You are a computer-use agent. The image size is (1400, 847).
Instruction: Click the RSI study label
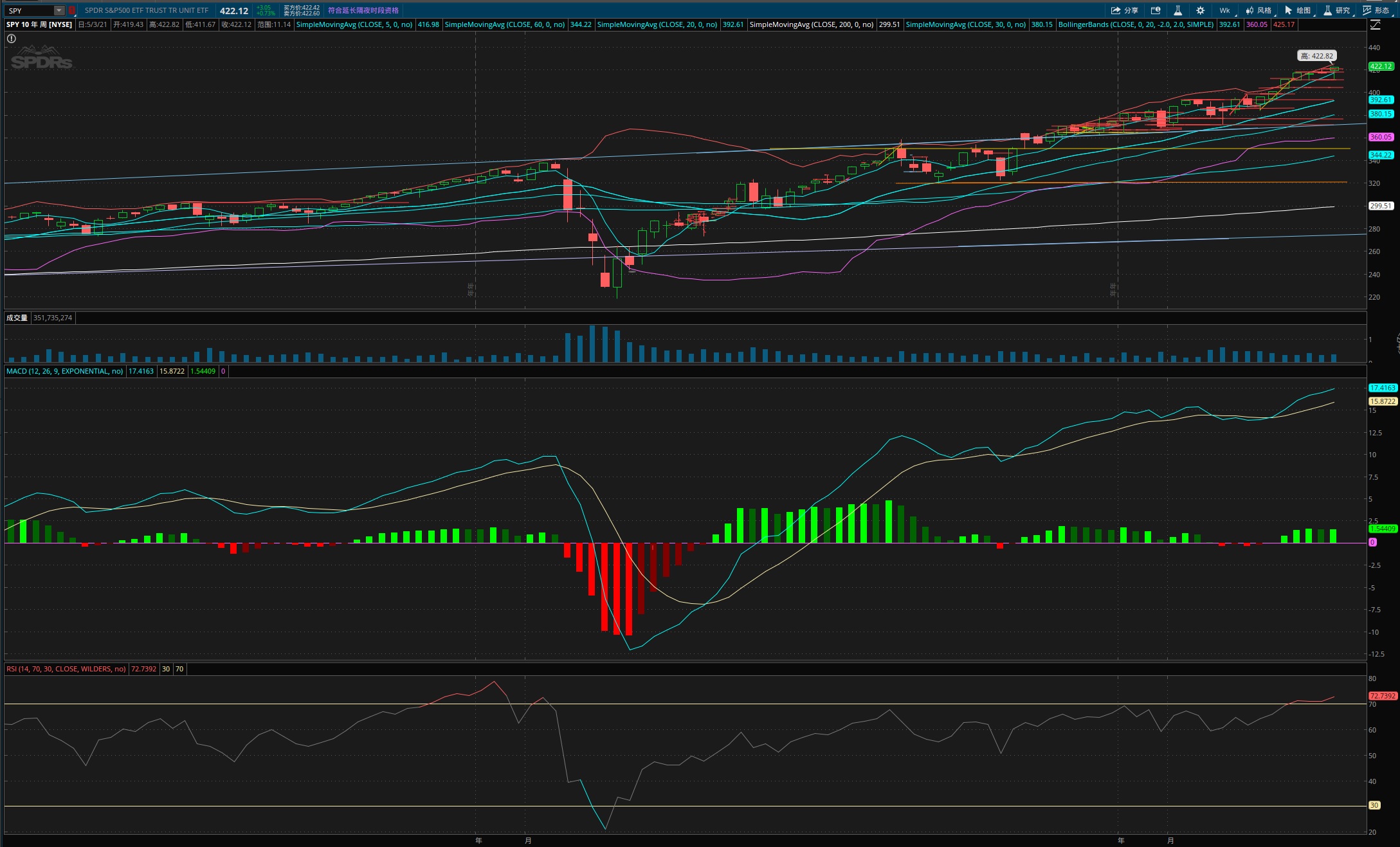click(x=66, y=669)
